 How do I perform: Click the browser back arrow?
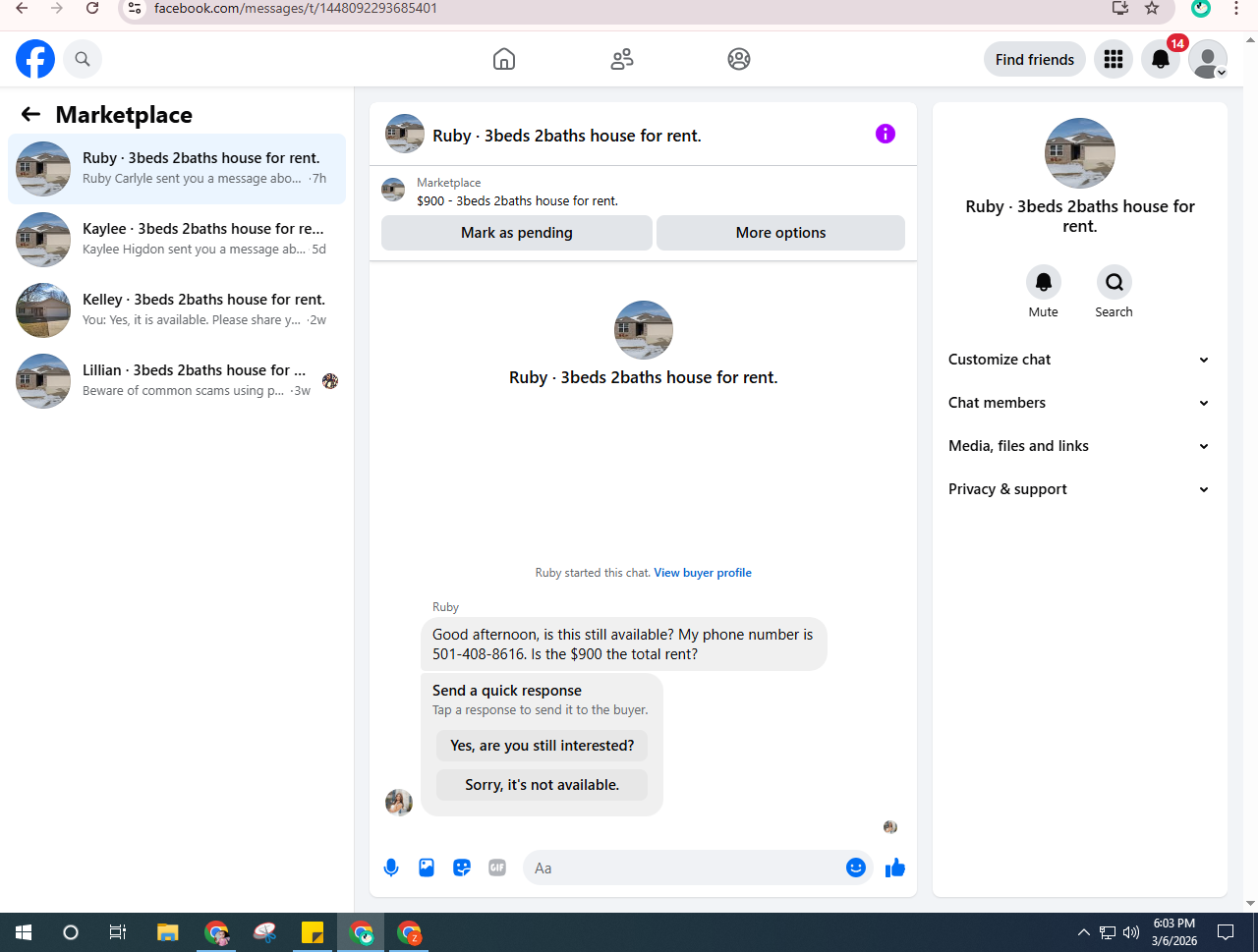tap(22, 8)
